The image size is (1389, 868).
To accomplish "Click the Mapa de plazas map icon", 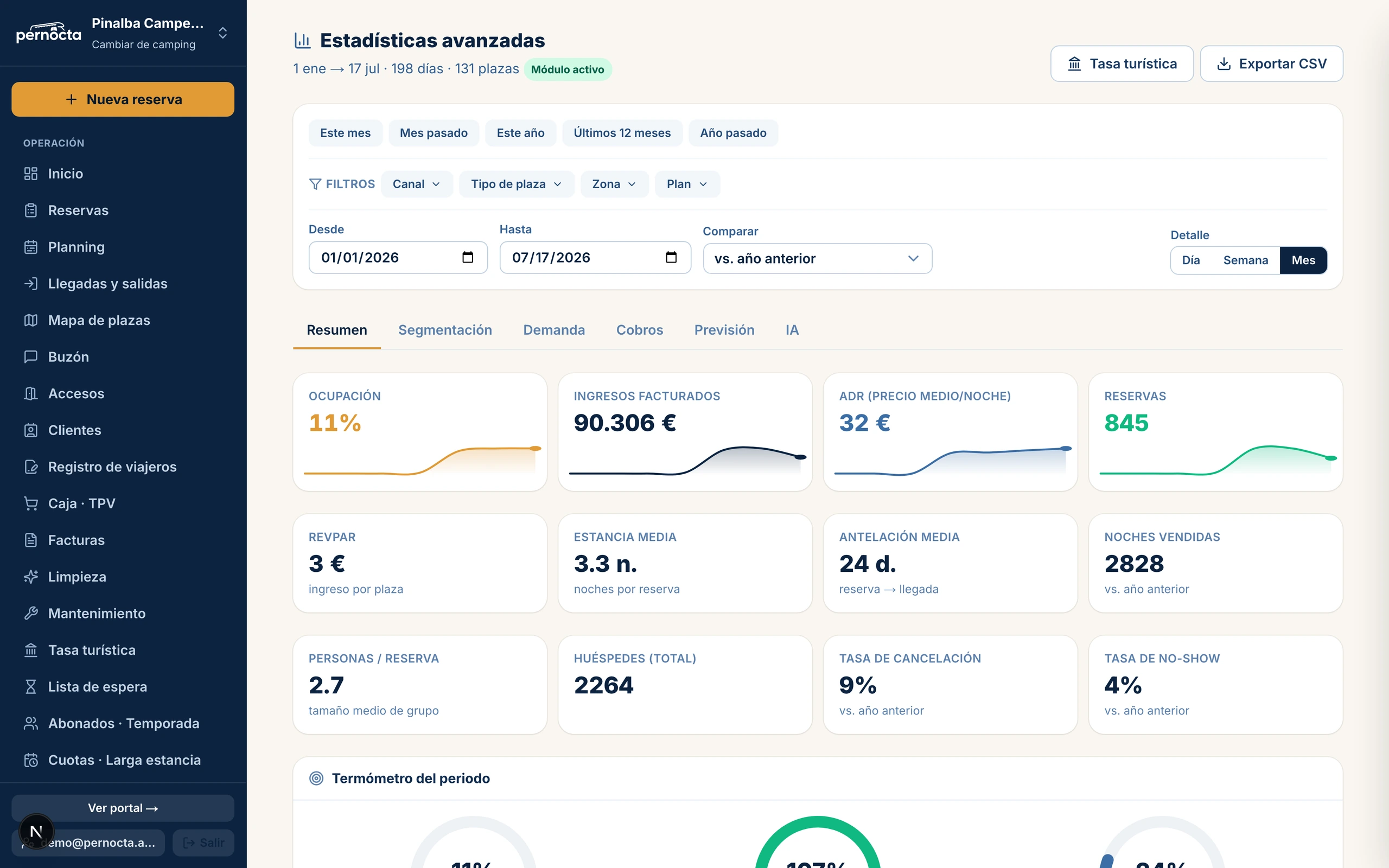I will click(x=31, y=320).
